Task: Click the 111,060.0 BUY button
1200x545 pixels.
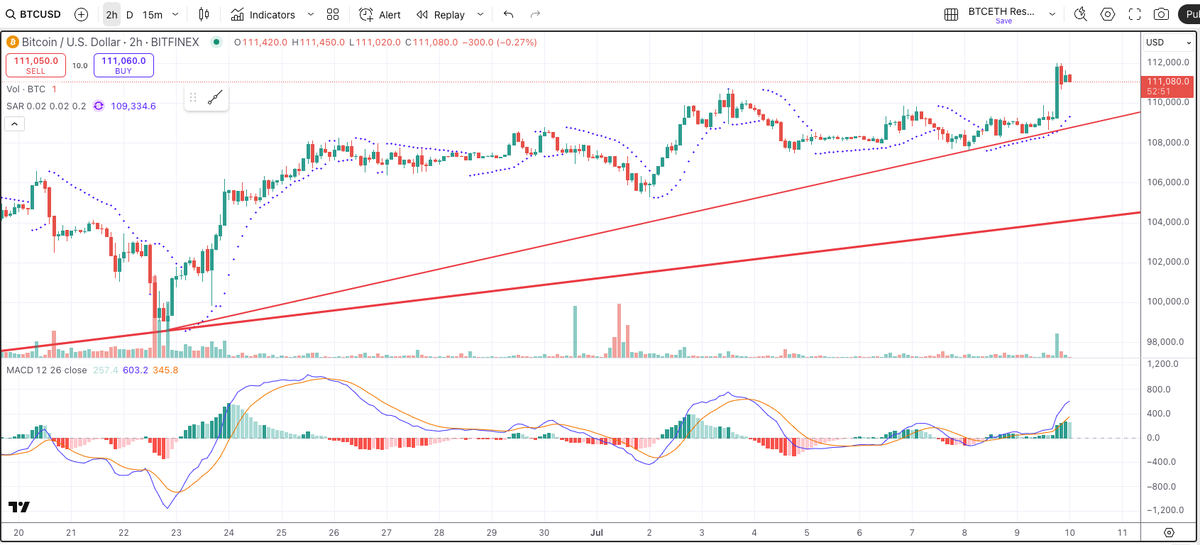Action: click(x=124, y=65)
